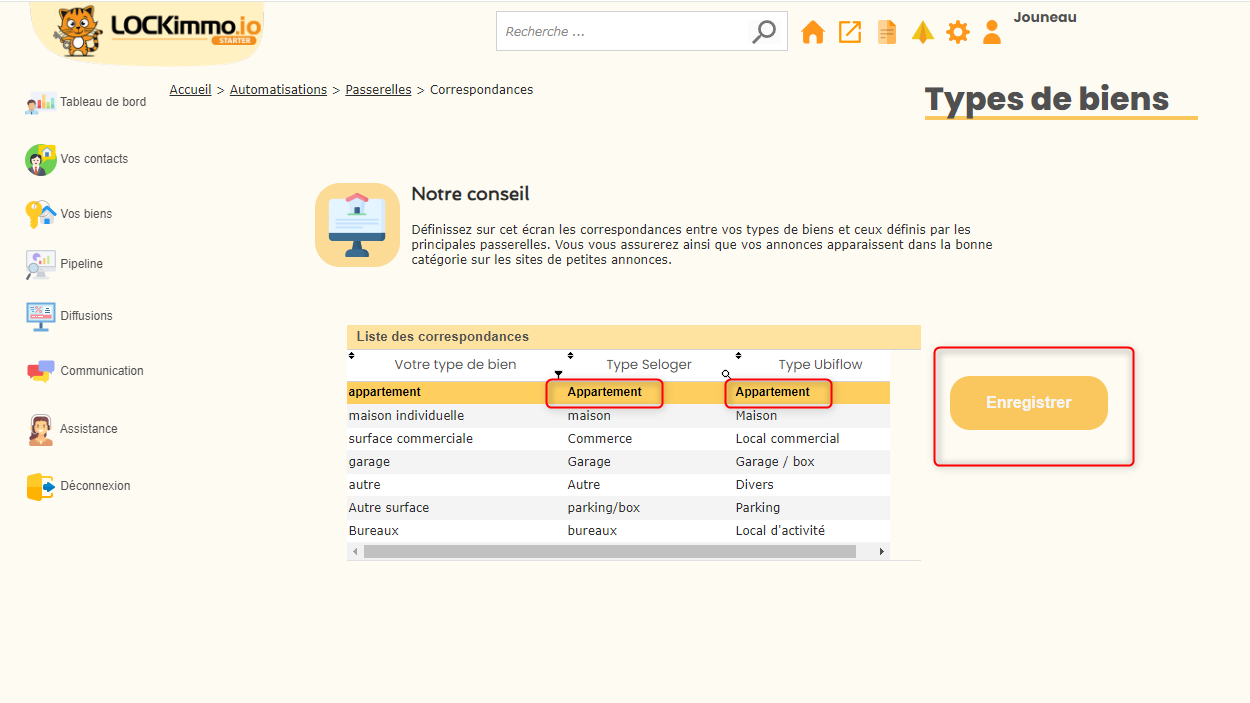Click the orange paper plane icon
Viewport: 1250px width, 703px height.
923,32
